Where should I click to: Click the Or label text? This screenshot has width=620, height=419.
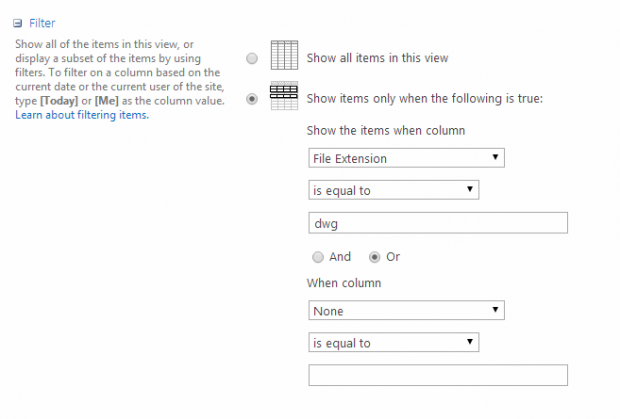393,257
